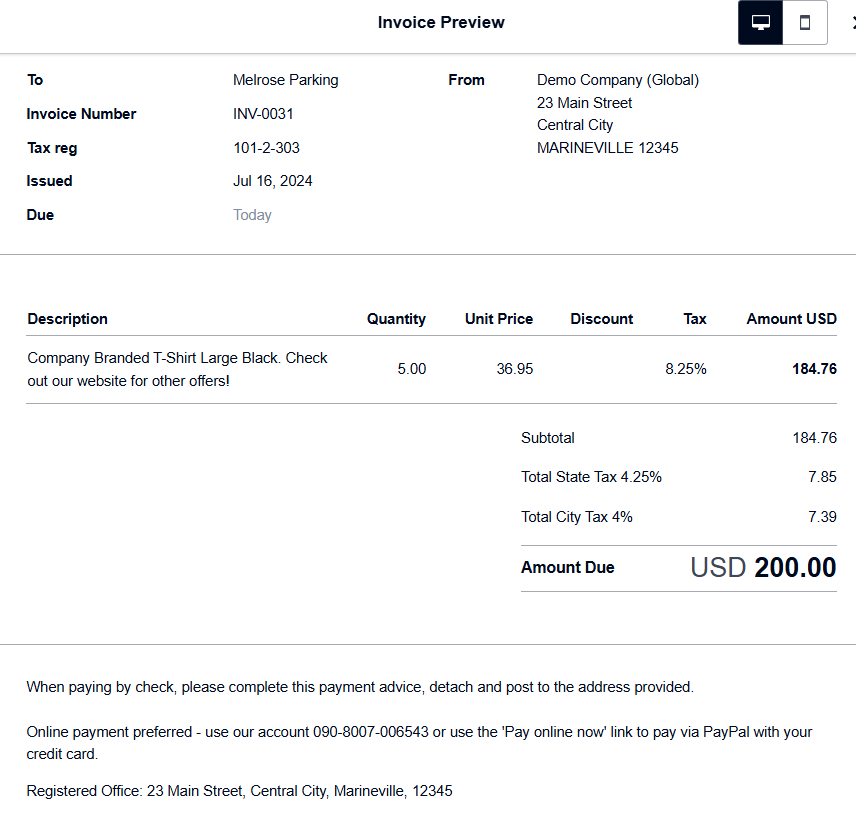The image size is (856, 823).
Task: Click the Melrose Parking customer name
Action: tap(285, 80)
